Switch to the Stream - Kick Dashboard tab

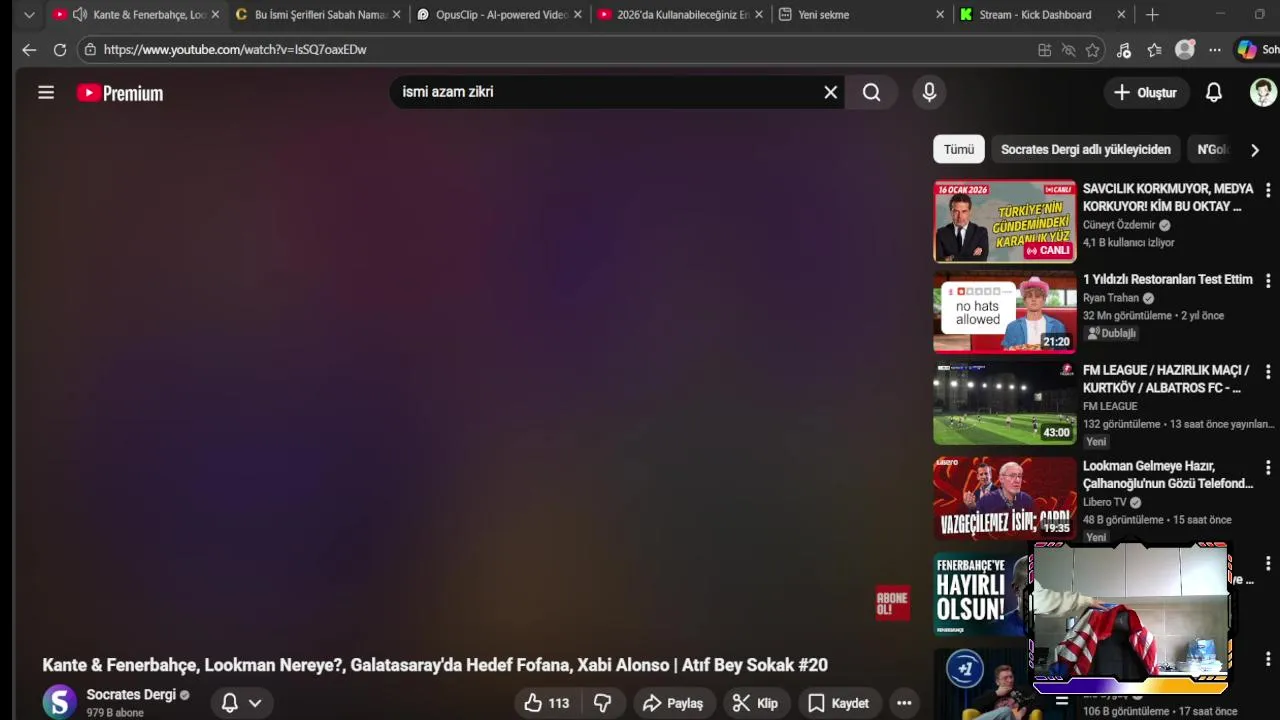(1043, 15)
